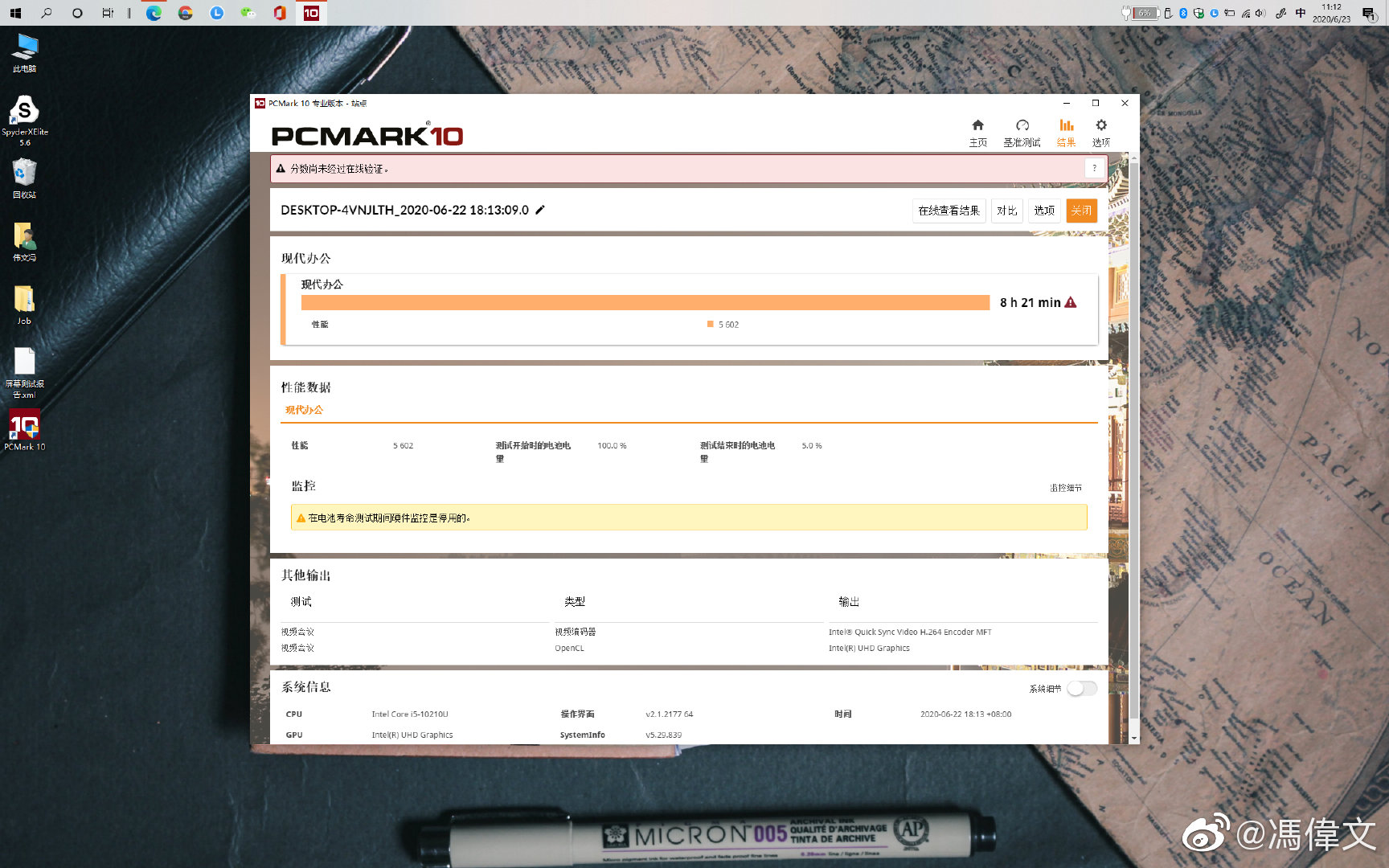Click the warning icon beside 分数尚未经过在线验证
The height and width of the screenshot is (868, 1389).
281,169
